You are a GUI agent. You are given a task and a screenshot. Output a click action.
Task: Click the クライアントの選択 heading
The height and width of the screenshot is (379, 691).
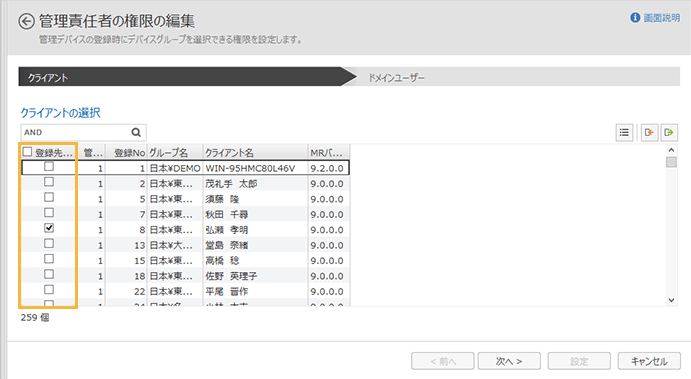60,113
